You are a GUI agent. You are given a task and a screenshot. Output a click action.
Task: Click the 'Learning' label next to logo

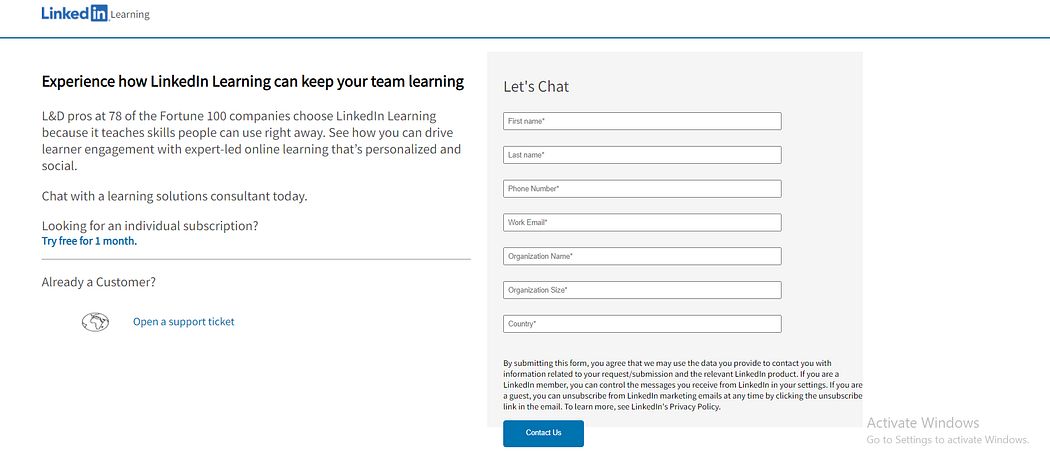click(130, 15)
